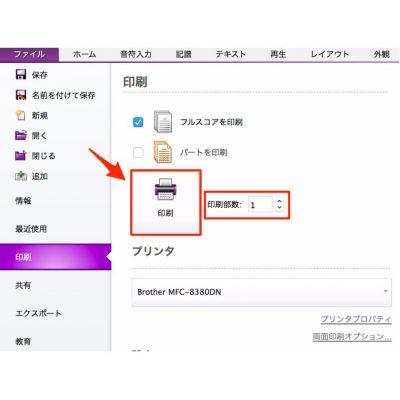This screenshot has width=400, height=400.
Task: Select 最近使用 in the sidebar
Action: point(31,229)
